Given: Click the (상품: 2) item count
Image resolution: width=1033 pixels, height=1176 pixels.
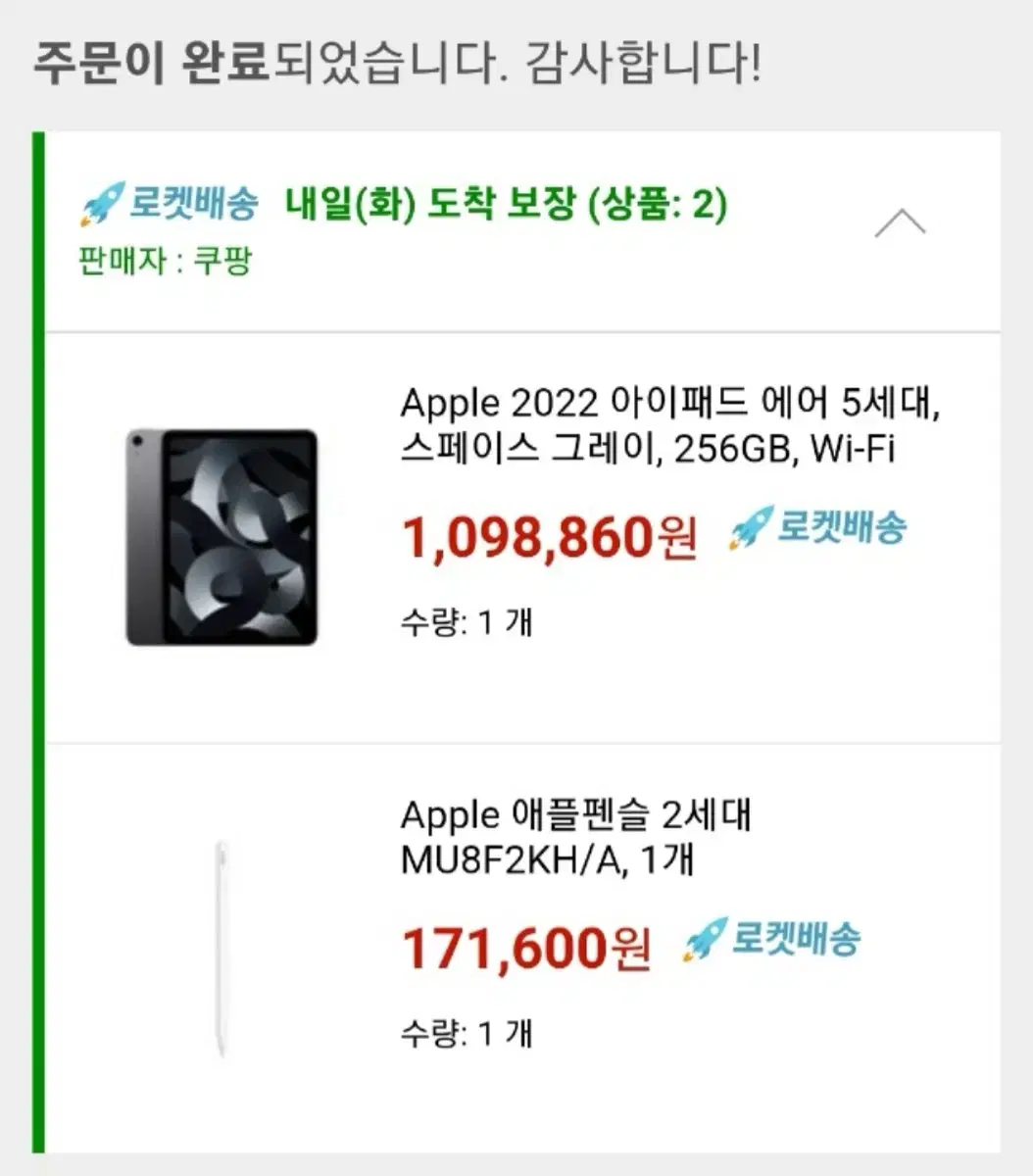Looking at the screenshot, I should (x=658, y=204).
